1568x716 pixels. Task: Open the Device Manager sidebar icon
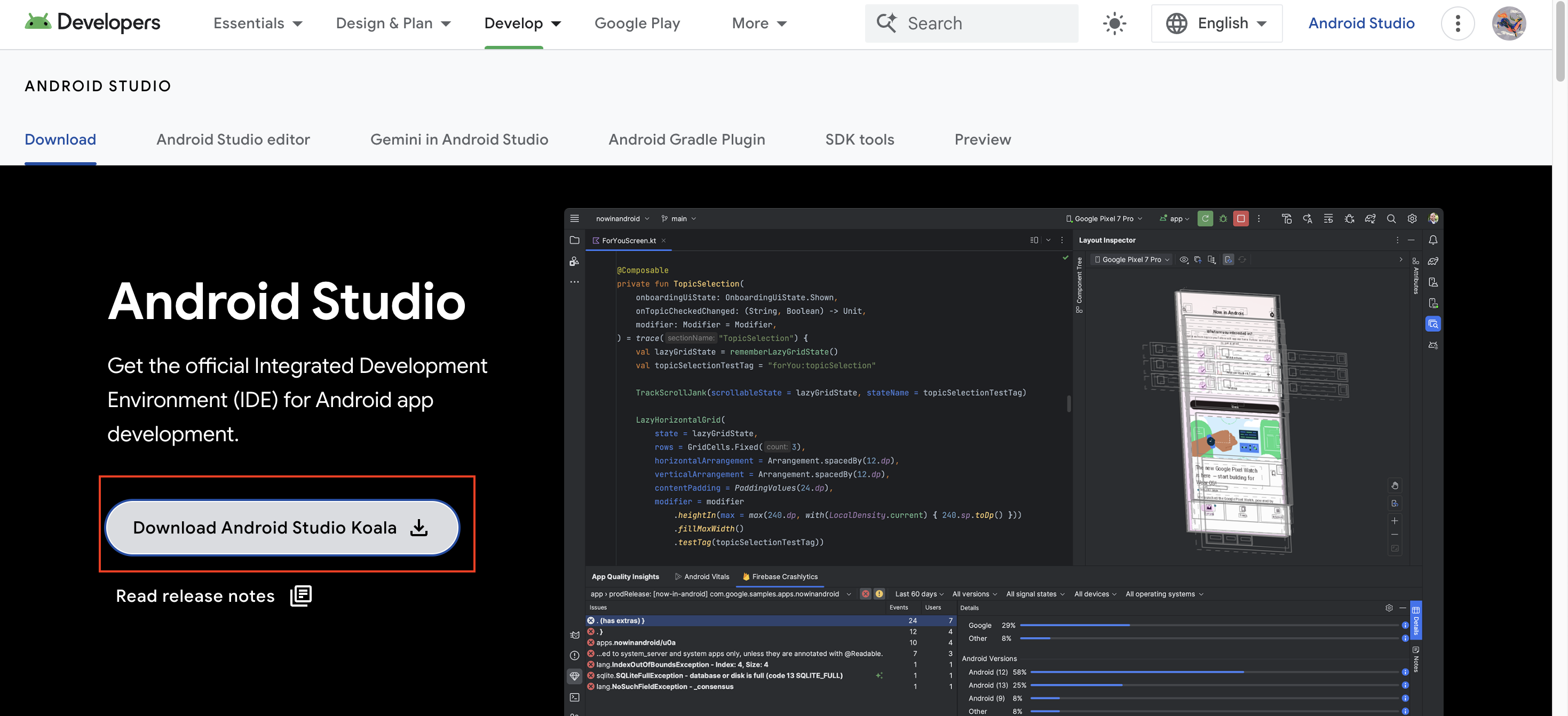(1433, 282)
